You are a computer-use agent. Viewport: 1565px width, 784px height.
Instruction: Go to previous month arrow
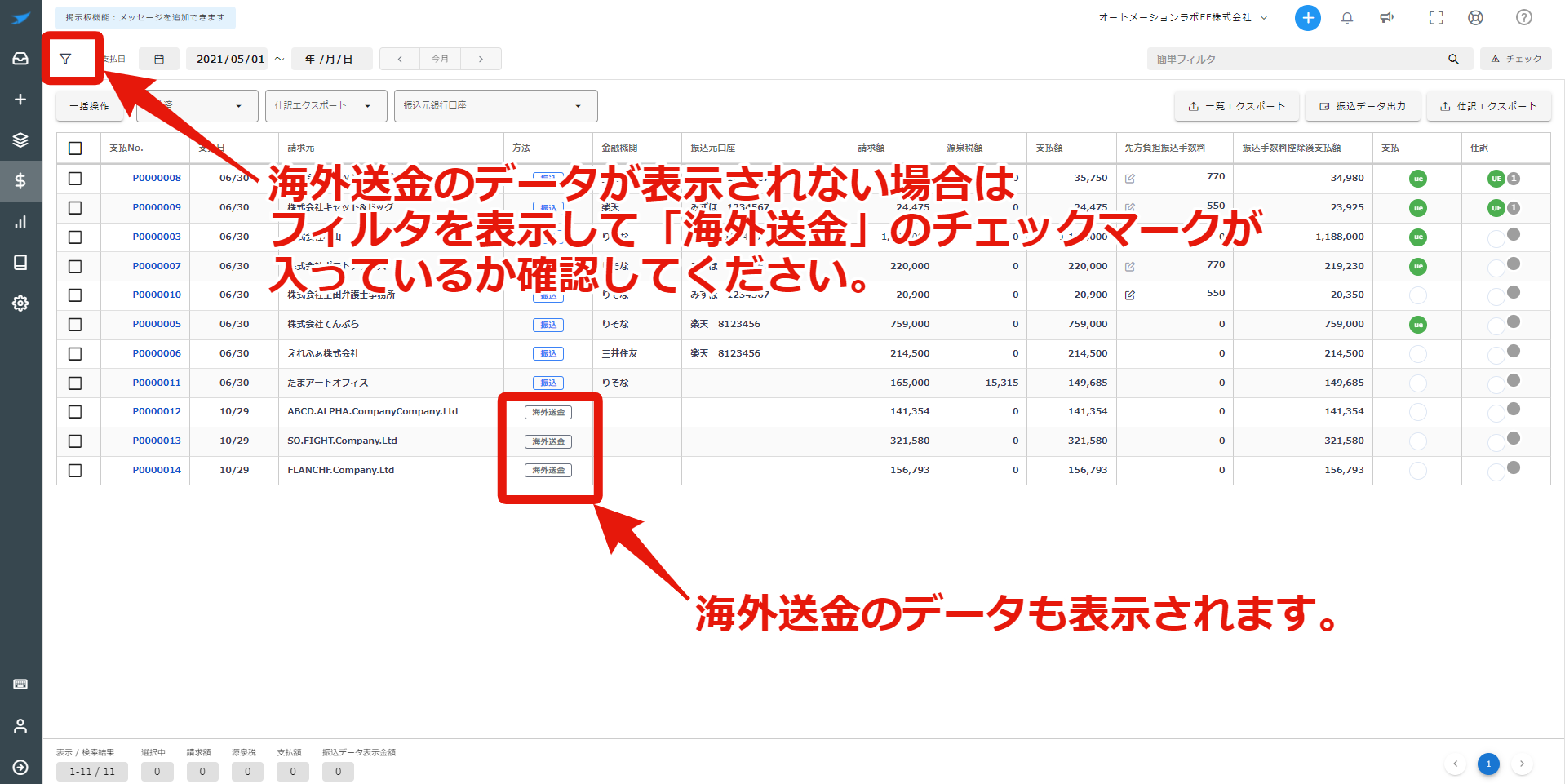[x=400, y=59]
